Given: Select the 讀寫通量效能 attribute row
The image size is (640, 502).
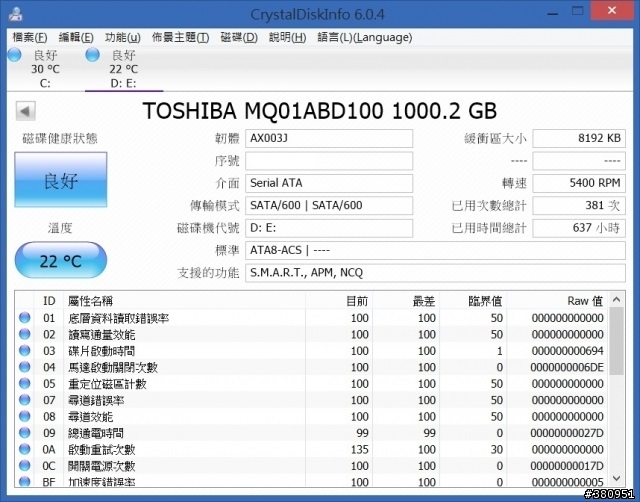Looking at the screenshot, I should tap(312, 334).
